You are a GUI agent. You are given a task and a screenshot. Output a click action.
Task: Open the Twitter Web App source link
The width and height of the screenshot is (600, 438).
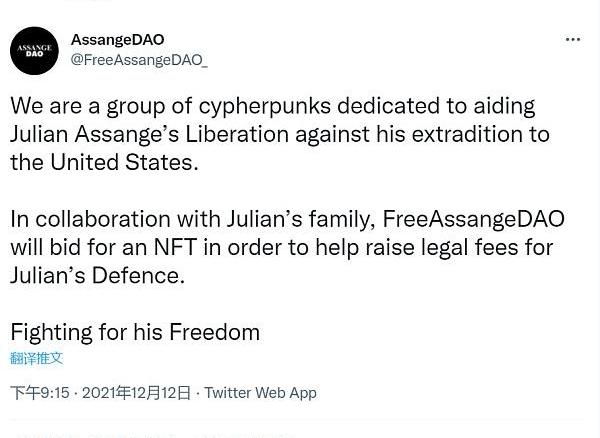point(260,393)
